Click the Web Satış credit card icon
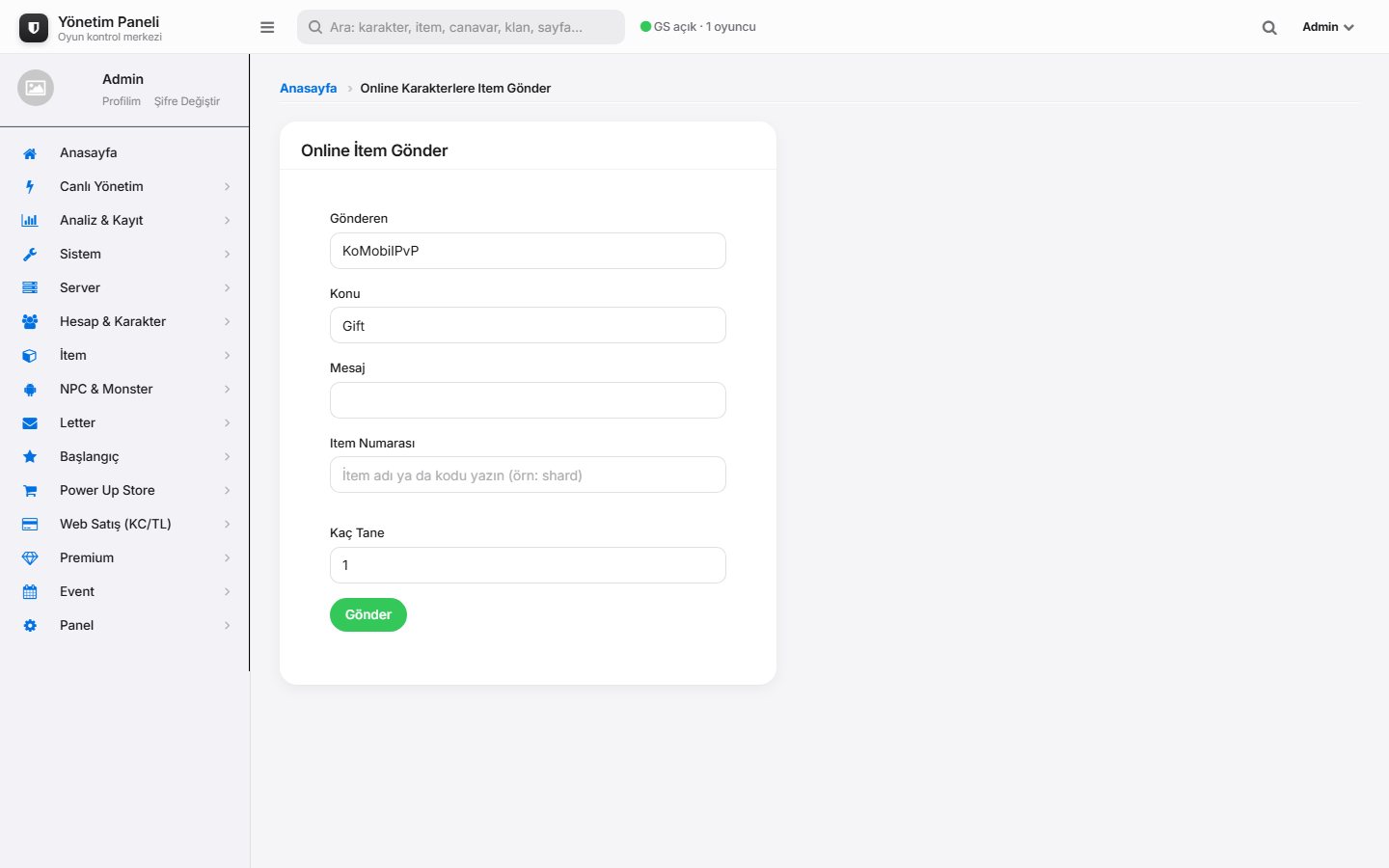Viewport: 1389px width, 868px height. tap(30, 525)
